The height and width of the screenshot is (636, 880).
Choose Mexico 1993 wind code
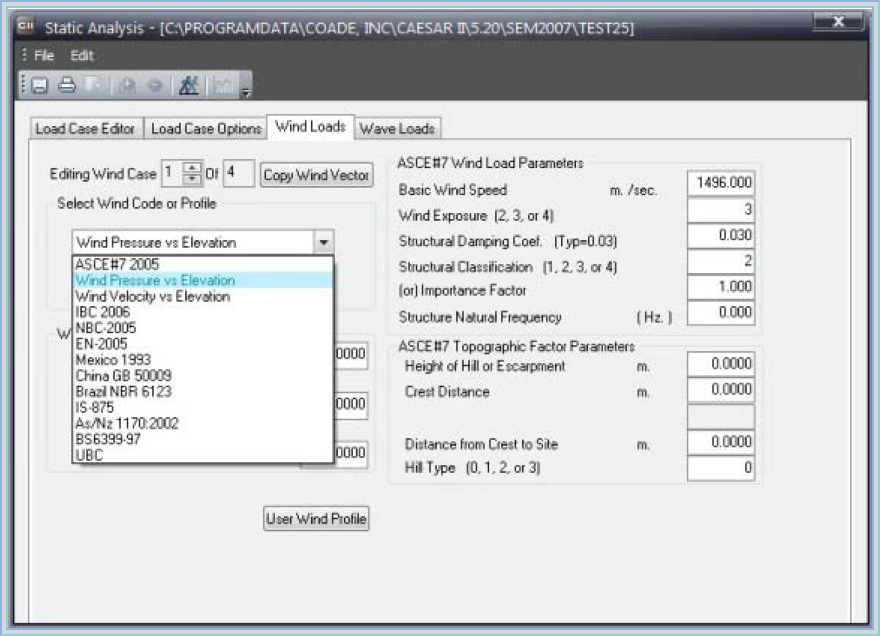(x=203, y=360)
